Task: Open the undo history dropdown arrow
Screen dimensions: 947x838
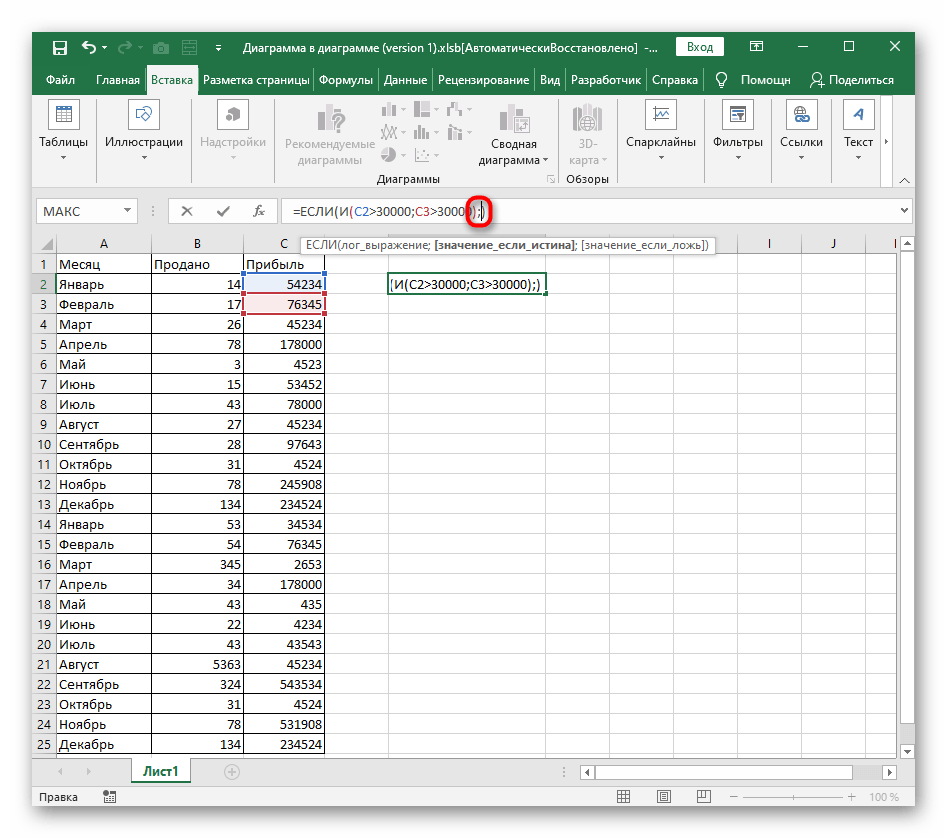Action: tap(104, 47)
